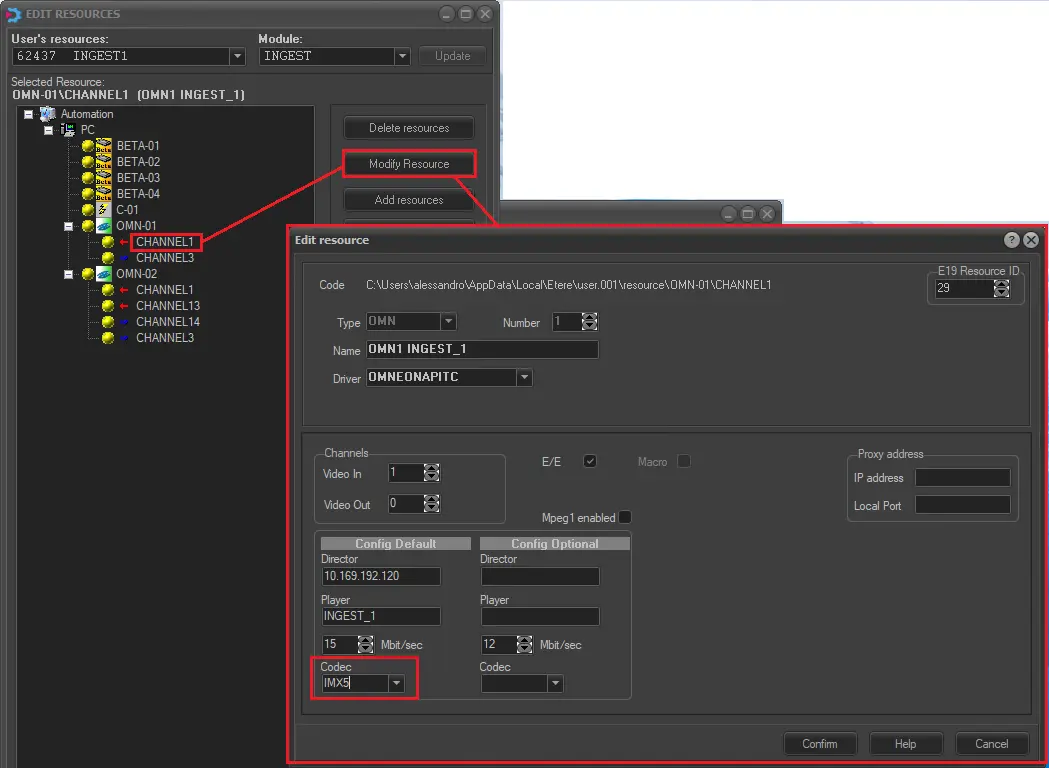Click the Confirm button
The width and height of the screenshot is (1049, 768).
pos(820,744)
